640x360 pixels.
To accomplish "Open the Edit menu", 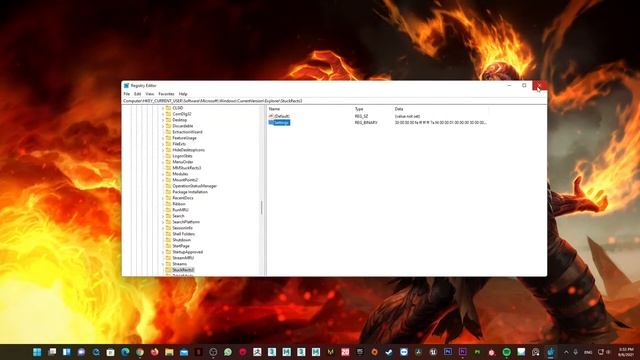I will pyautogui.click(x=138, y=94).
